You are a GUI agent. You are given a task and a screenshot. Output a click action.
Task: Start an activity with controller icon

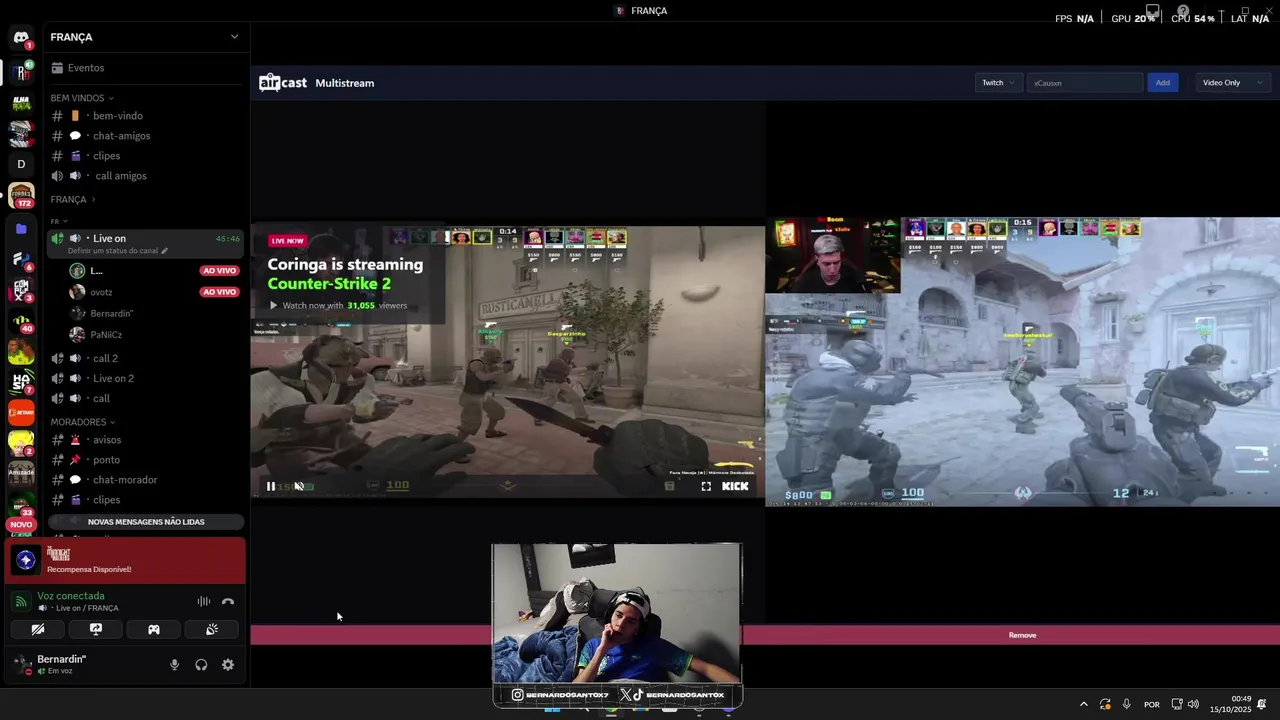coord(154,629)
